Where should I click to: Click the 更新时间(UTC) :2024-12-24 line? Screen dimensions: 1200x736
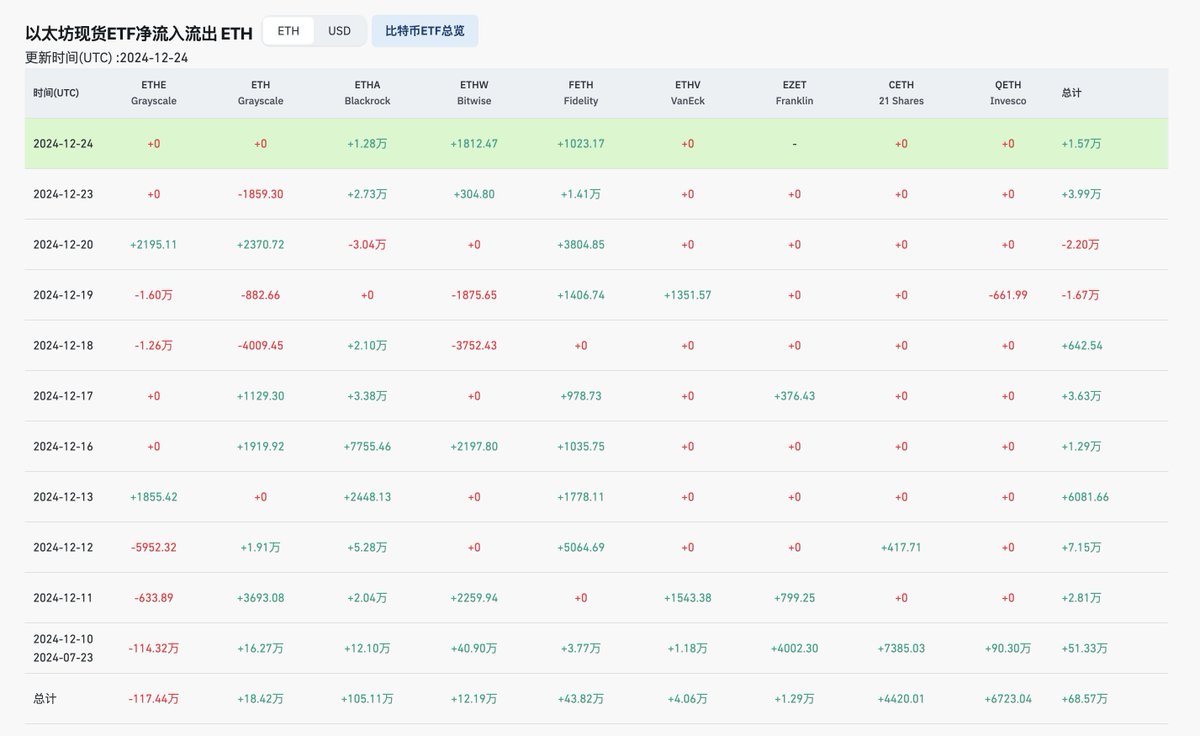pos(107,58)
